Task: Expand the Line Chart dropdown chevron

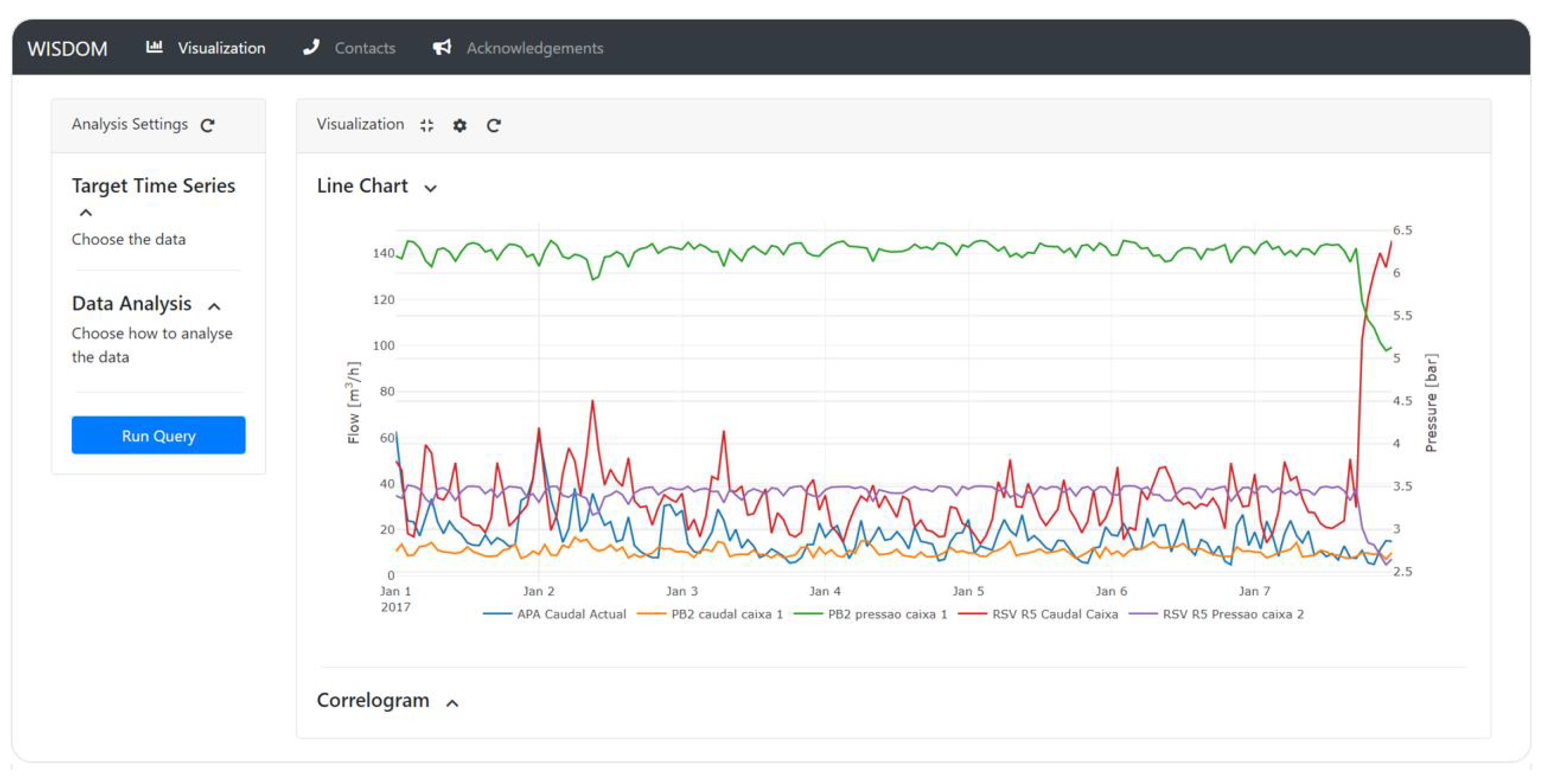Action: click(430, 188)
